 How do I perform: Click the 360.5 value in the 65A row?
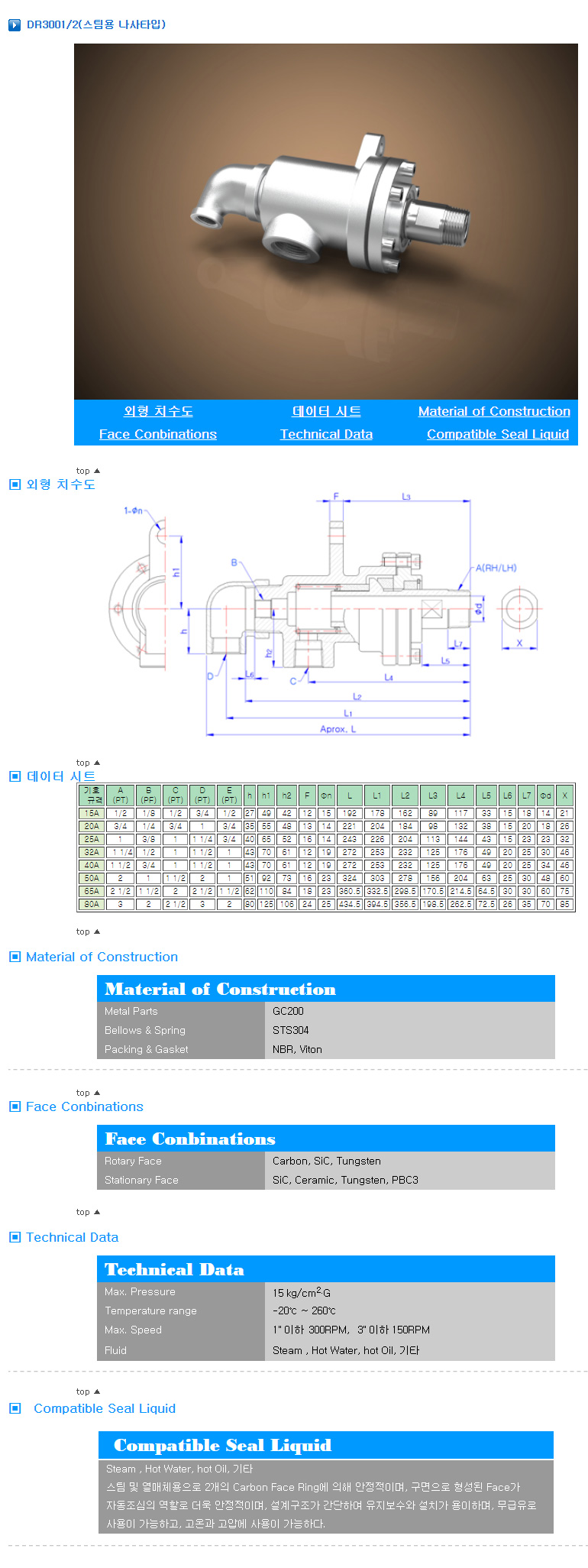350,891
